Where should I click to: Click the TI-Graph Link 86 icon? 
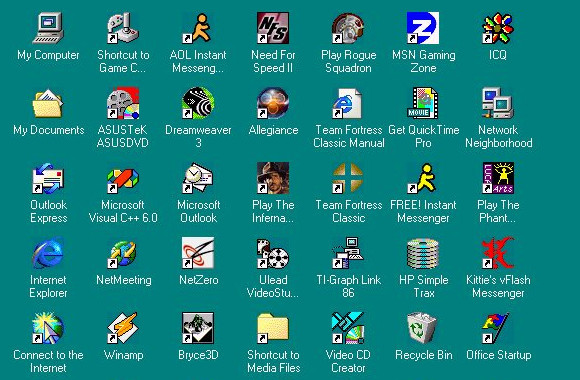point(348,253)
